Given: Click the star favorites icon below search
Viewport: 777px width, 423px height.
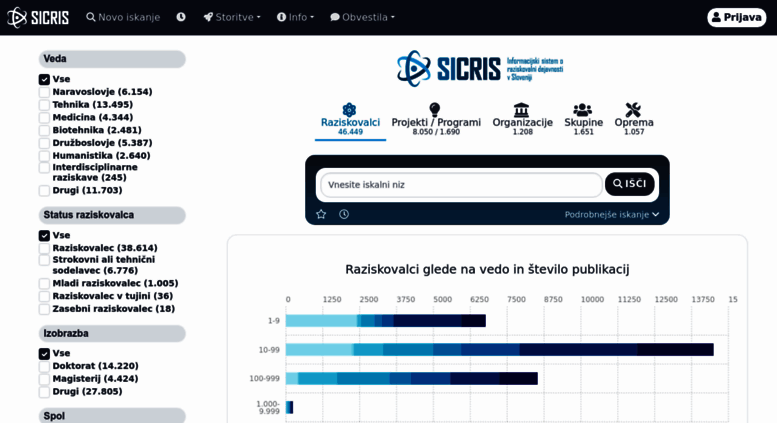Looking at the screenshot, I should [x=321, y=214].
